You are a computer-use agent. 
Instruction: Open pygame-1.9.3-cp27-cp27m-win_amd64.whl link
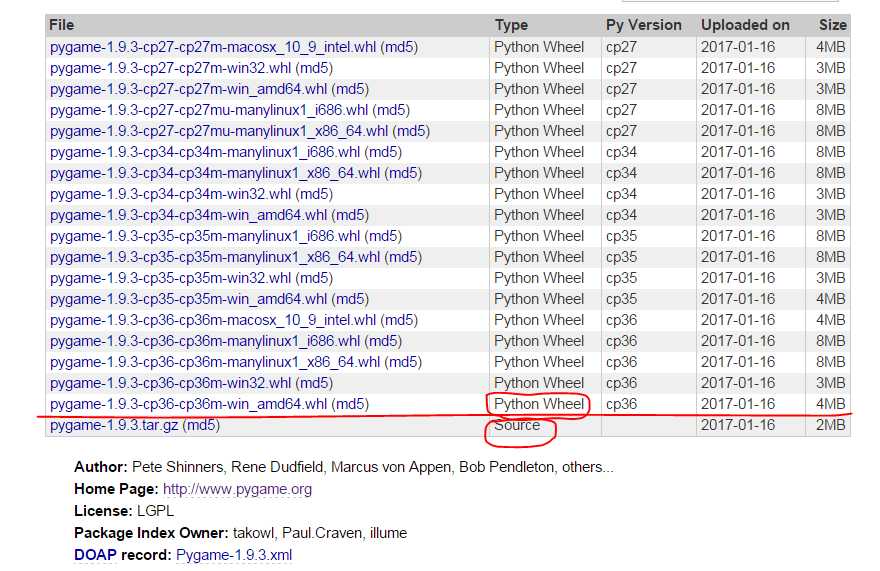point(189,89)
